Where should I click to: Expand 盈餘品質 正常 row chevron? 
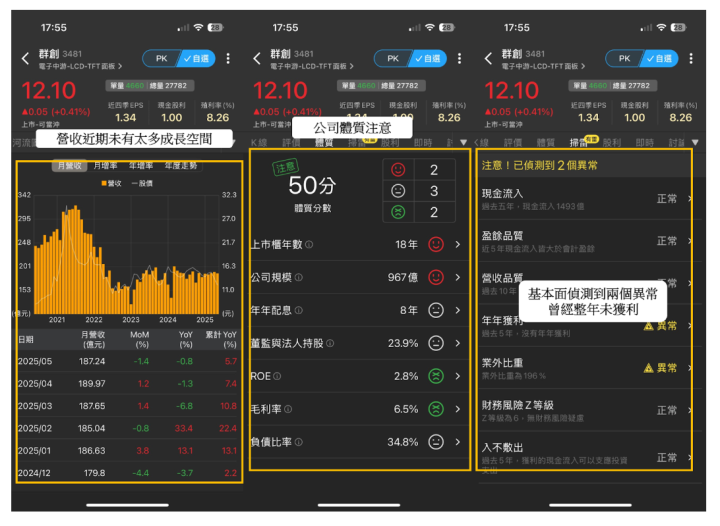tap(689, 241)
